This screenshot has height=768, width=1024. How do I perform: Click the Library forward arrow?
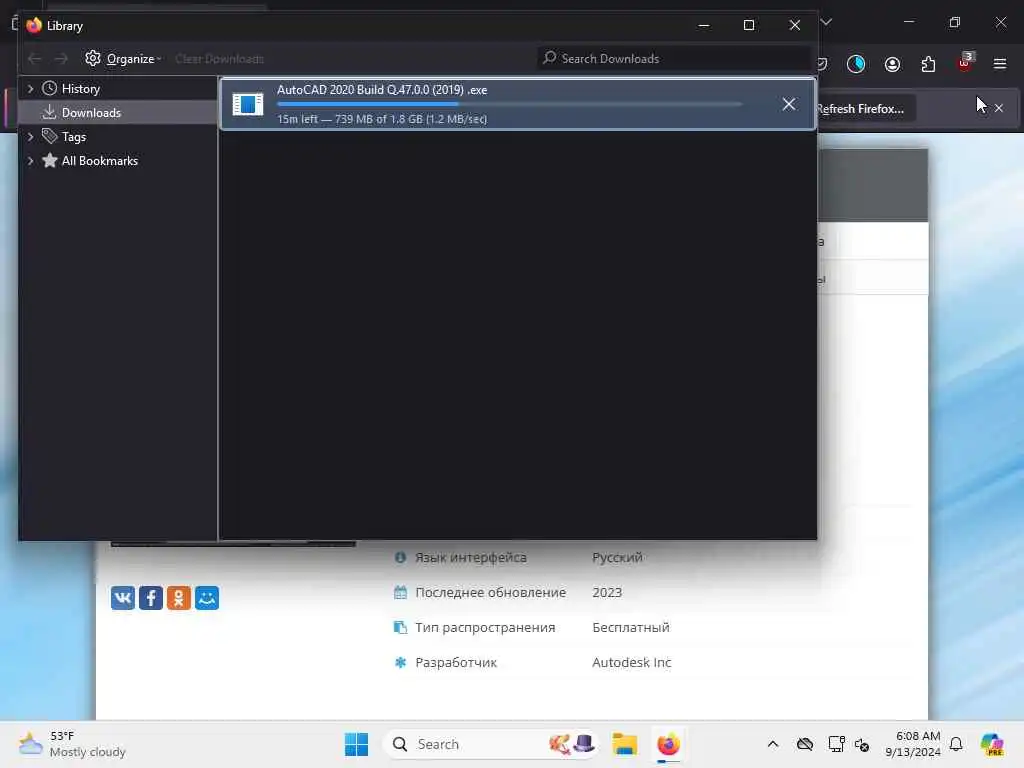(x=61, y=59)
